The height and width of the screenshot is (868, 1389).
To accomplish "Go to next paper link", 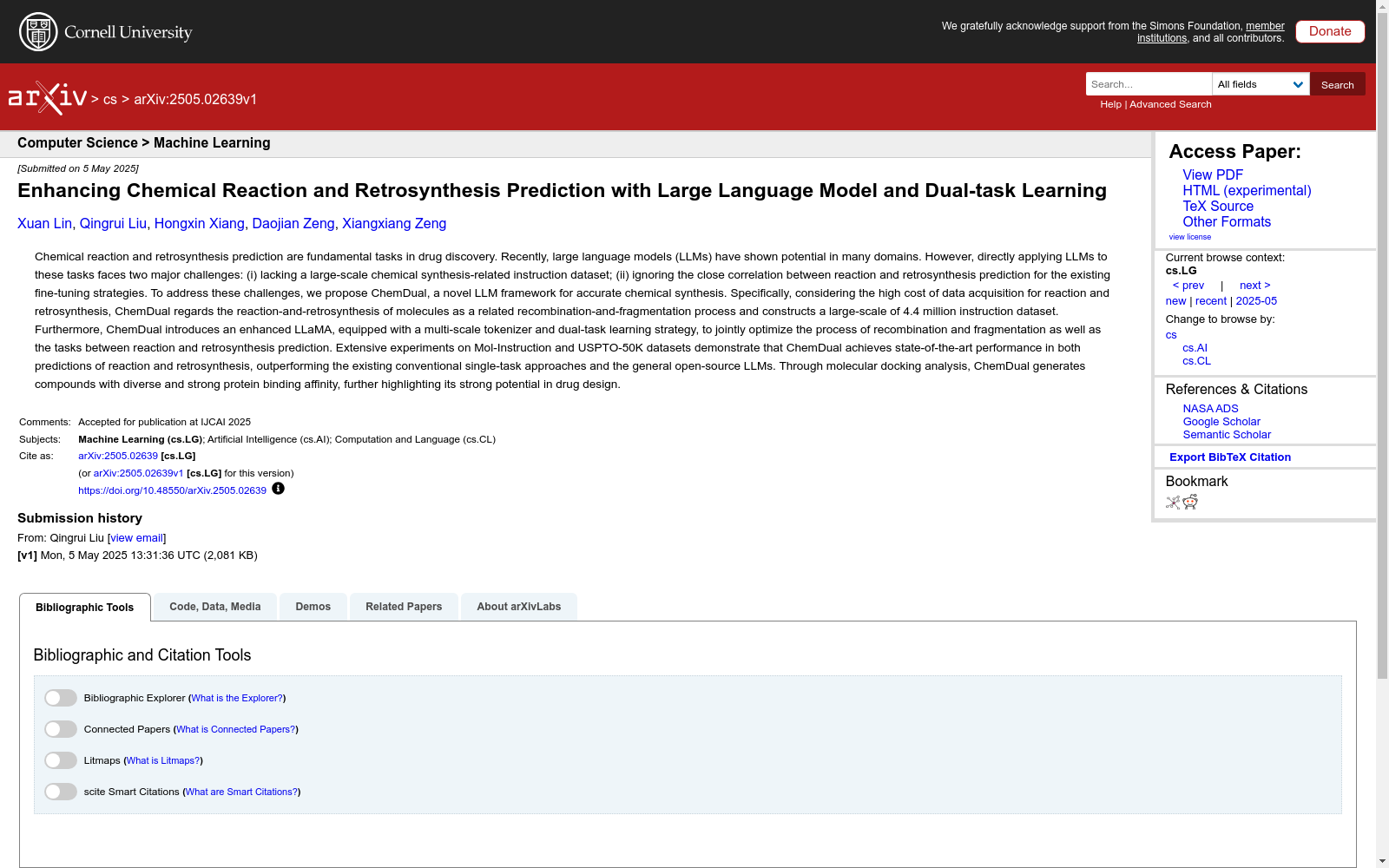I will (x=1255, y=286).
